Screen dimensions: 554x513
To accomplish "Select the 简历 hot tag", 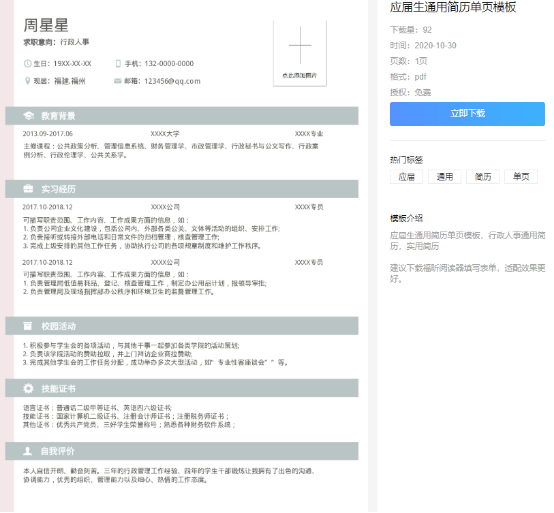I will point(483,177).
